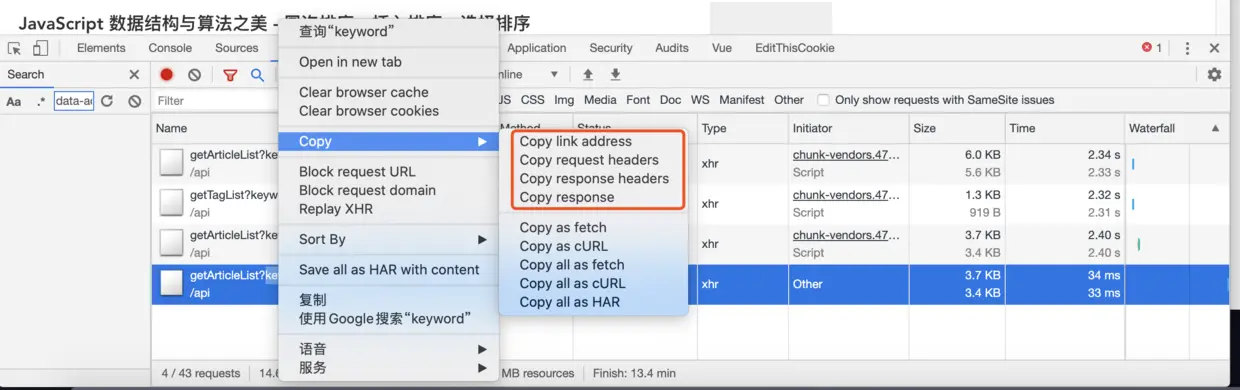Screen dimensions: 1240x390
Task: Close the DevTools panel
Action: point(1214,48)
